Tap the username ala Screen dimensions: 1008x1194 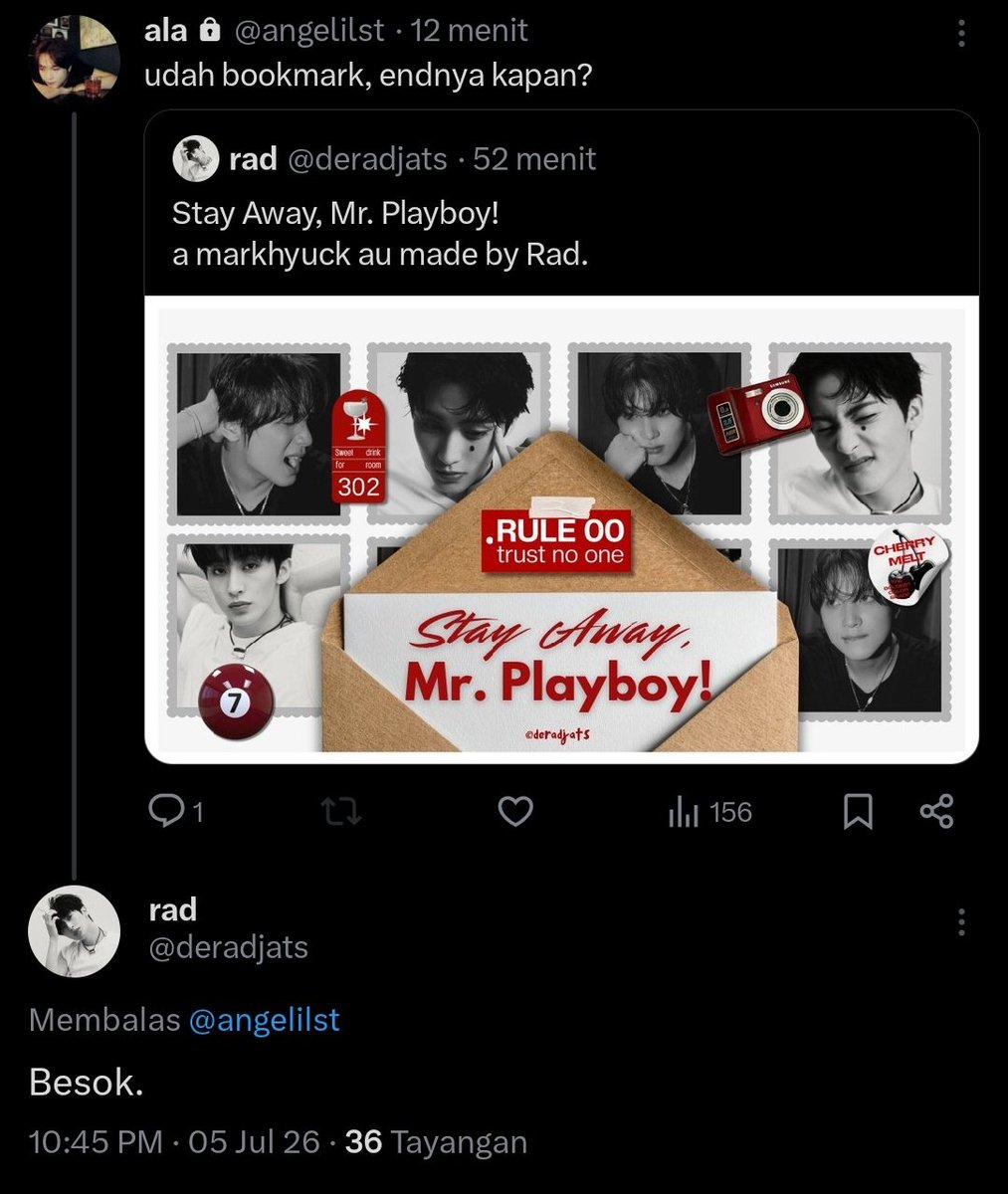pos(166,32)
